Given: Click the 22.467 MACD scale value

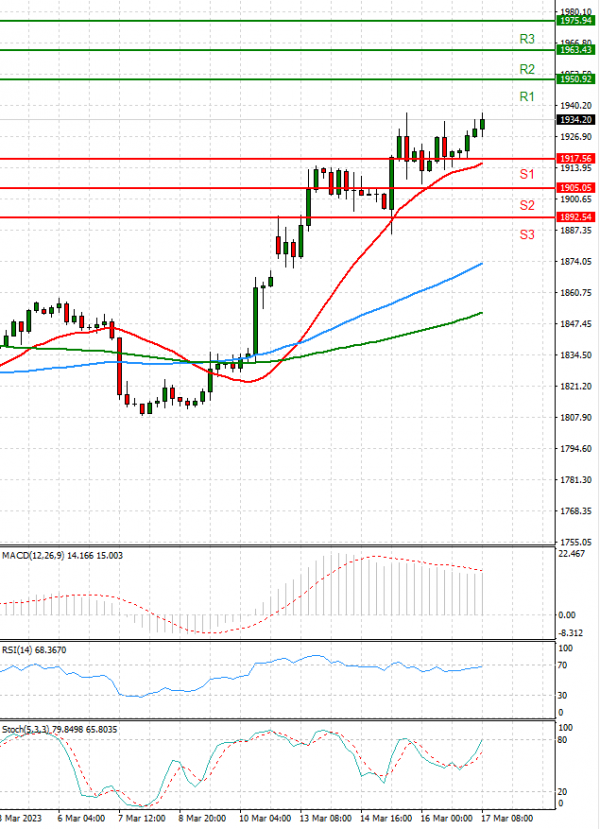Looking at the screenshot, I should (x=571, y=554).
